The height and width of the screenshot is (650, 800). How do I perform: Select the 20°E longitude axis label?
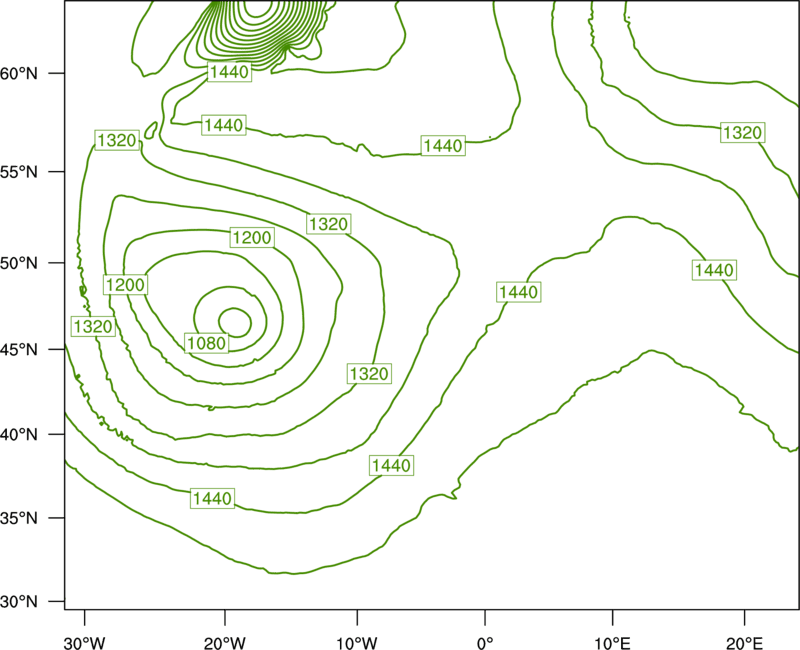point(744,643)
